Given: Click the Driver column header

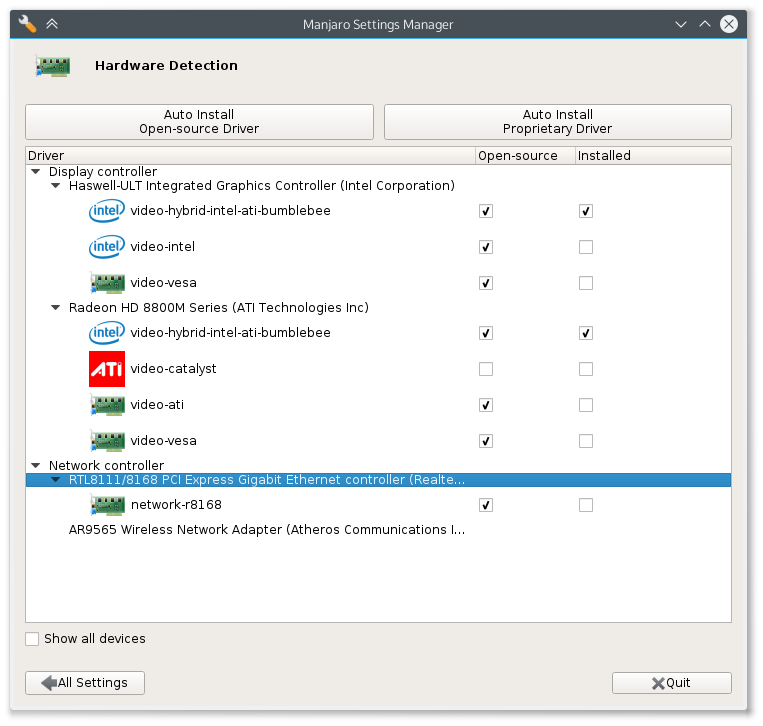Looking at the screenshot, I should click(x=251, y=156).
